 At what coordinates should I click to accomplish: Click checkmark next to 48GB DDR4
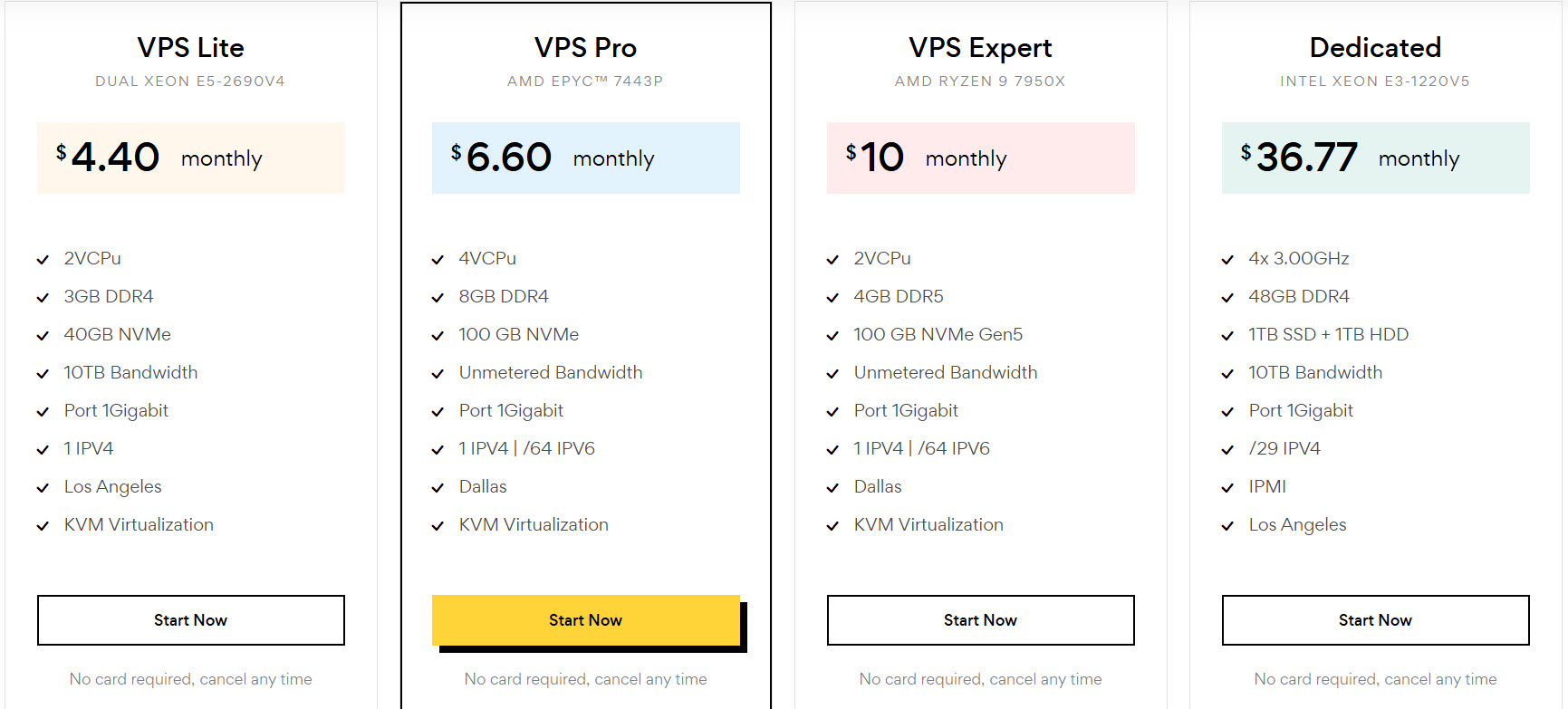click(1227, 298)
